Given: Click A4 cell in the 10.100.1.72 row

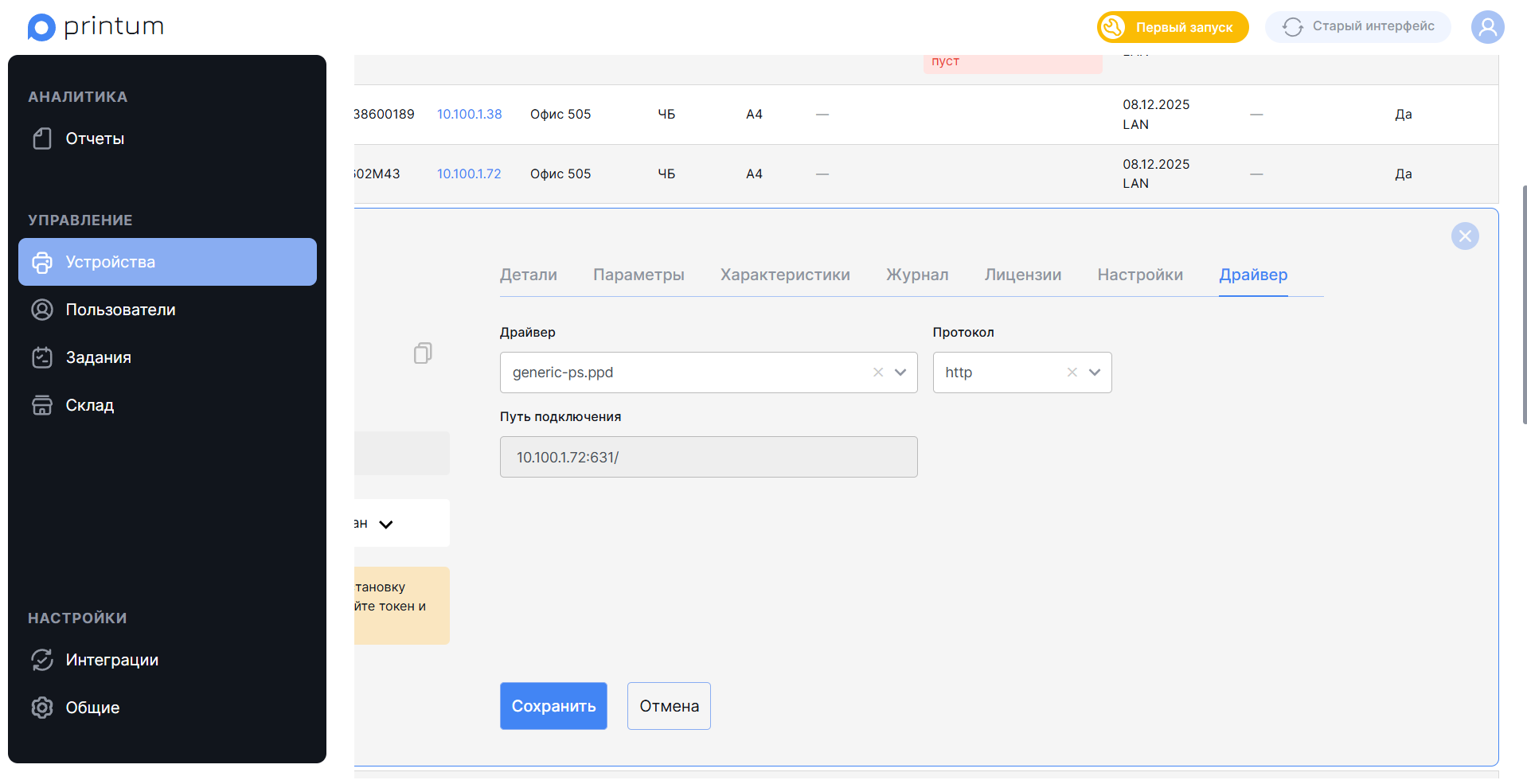Looking at the screenshot, I should point(754,174).
